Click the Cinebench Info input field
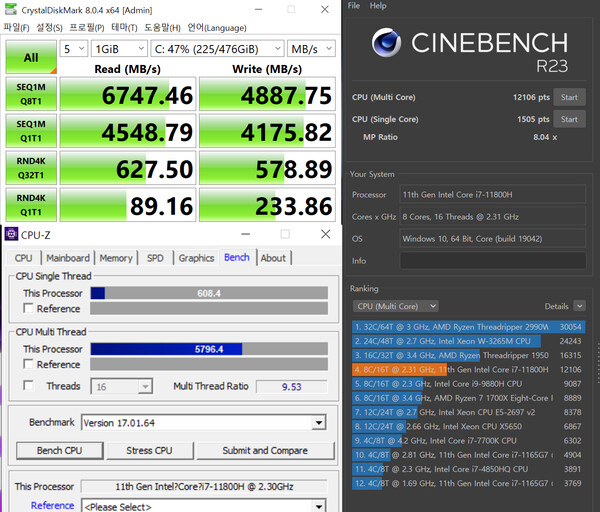600x512 pixels. pos(492,261)
